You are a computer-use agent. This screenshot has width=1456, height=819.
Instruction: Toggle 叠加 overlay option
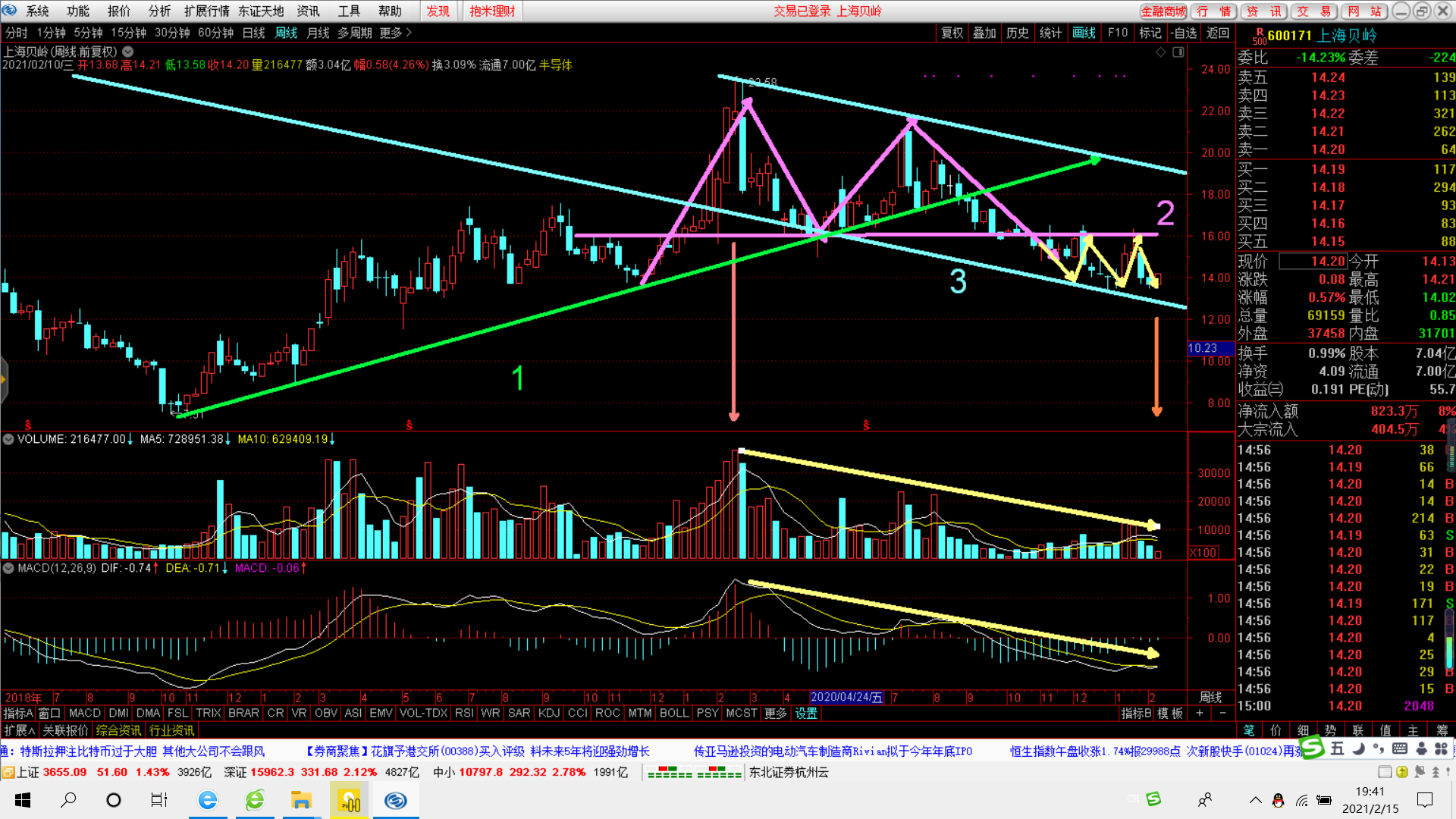984,33
